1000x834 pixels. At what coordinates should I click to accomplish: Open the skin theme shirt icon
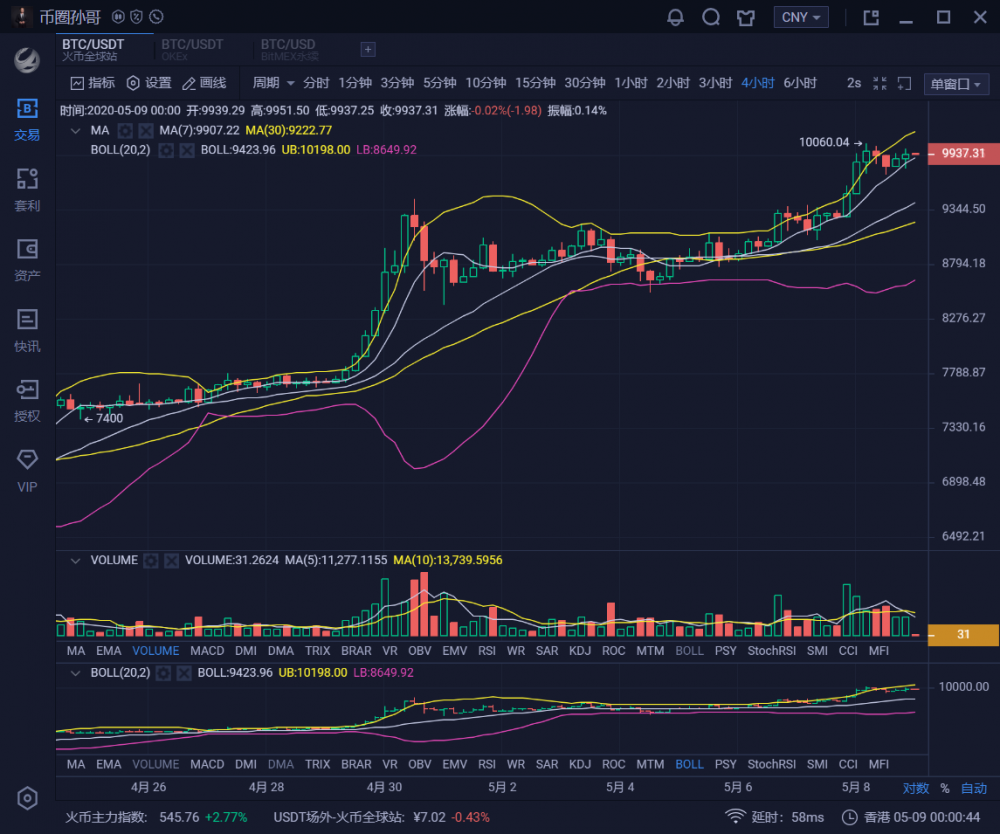point(745,17)
